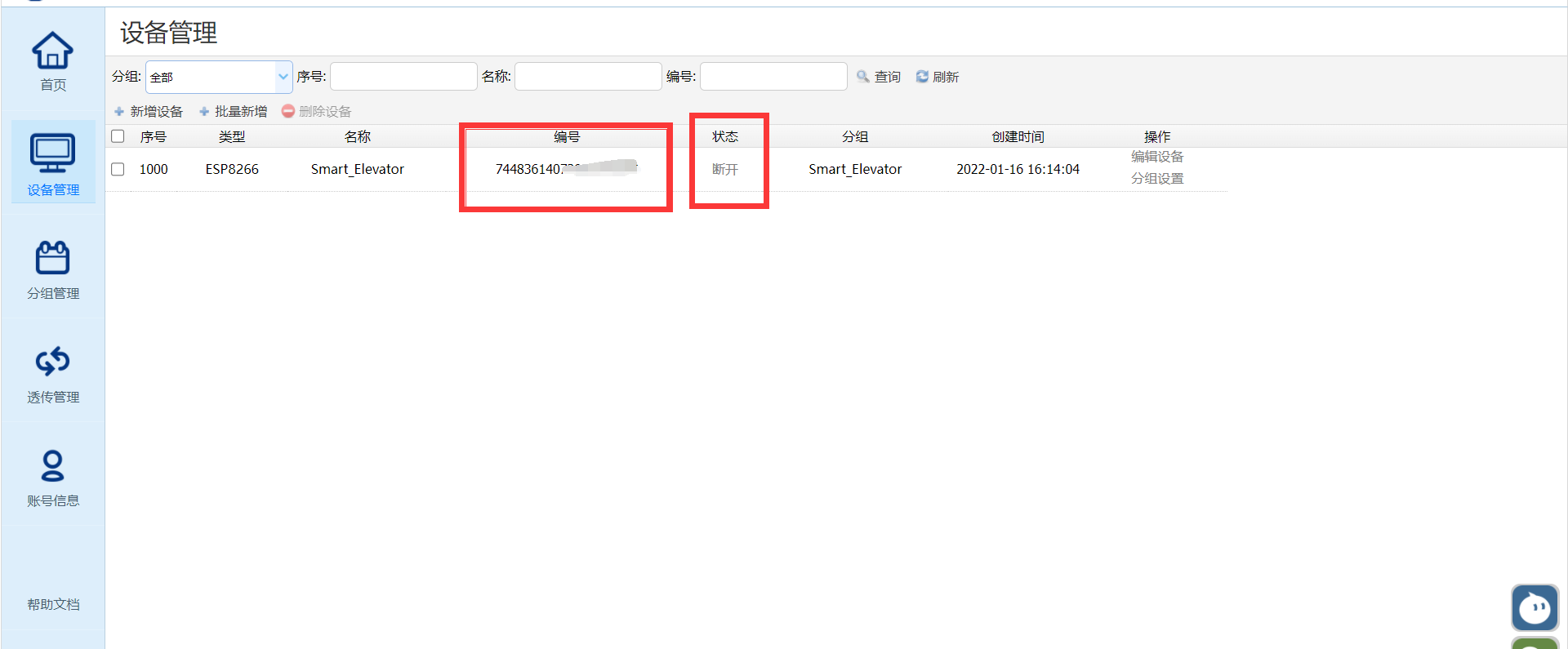Click the 序号 column header
Image resolution: width=1568 pixels, height=649 pixels.
[x=153, y=137]
